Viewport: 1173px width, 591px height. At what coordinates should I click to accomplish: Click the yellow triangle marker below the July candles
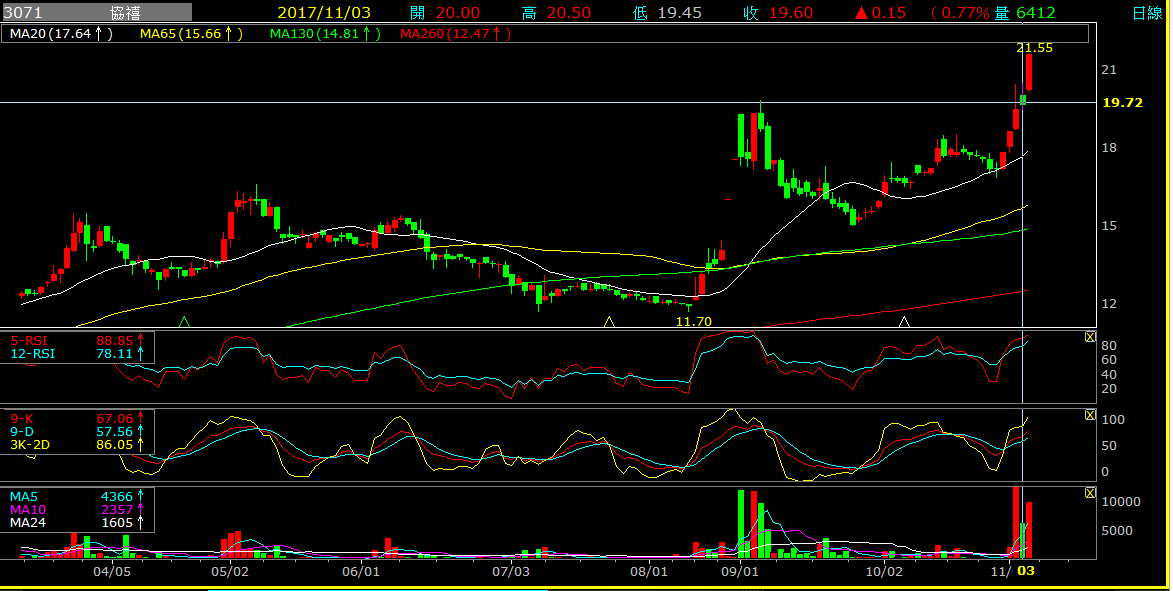[x=609, y=322]
